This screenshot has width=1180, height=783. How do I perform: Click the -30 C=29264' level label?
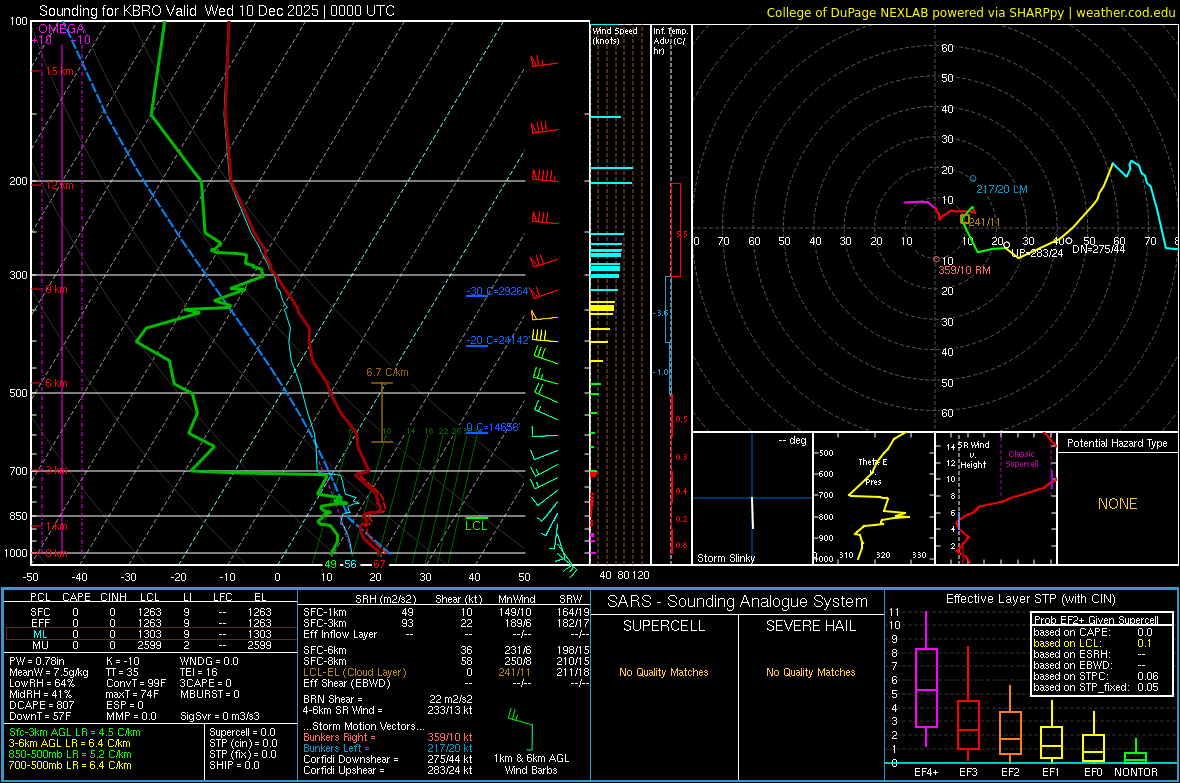[x=497, y=291]
